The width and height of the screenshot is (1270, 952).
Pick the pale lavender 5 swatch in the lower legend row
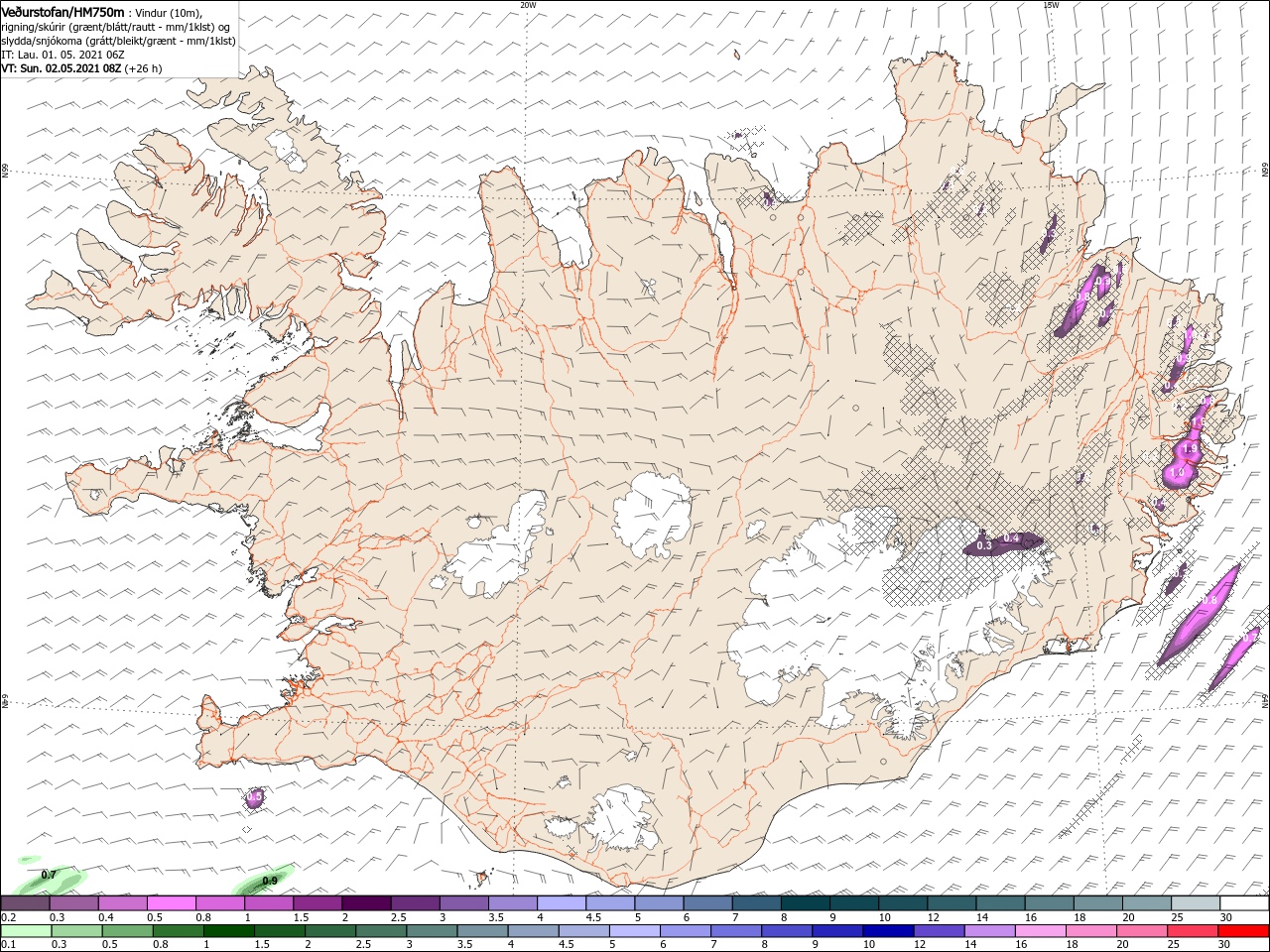point(634,931)
